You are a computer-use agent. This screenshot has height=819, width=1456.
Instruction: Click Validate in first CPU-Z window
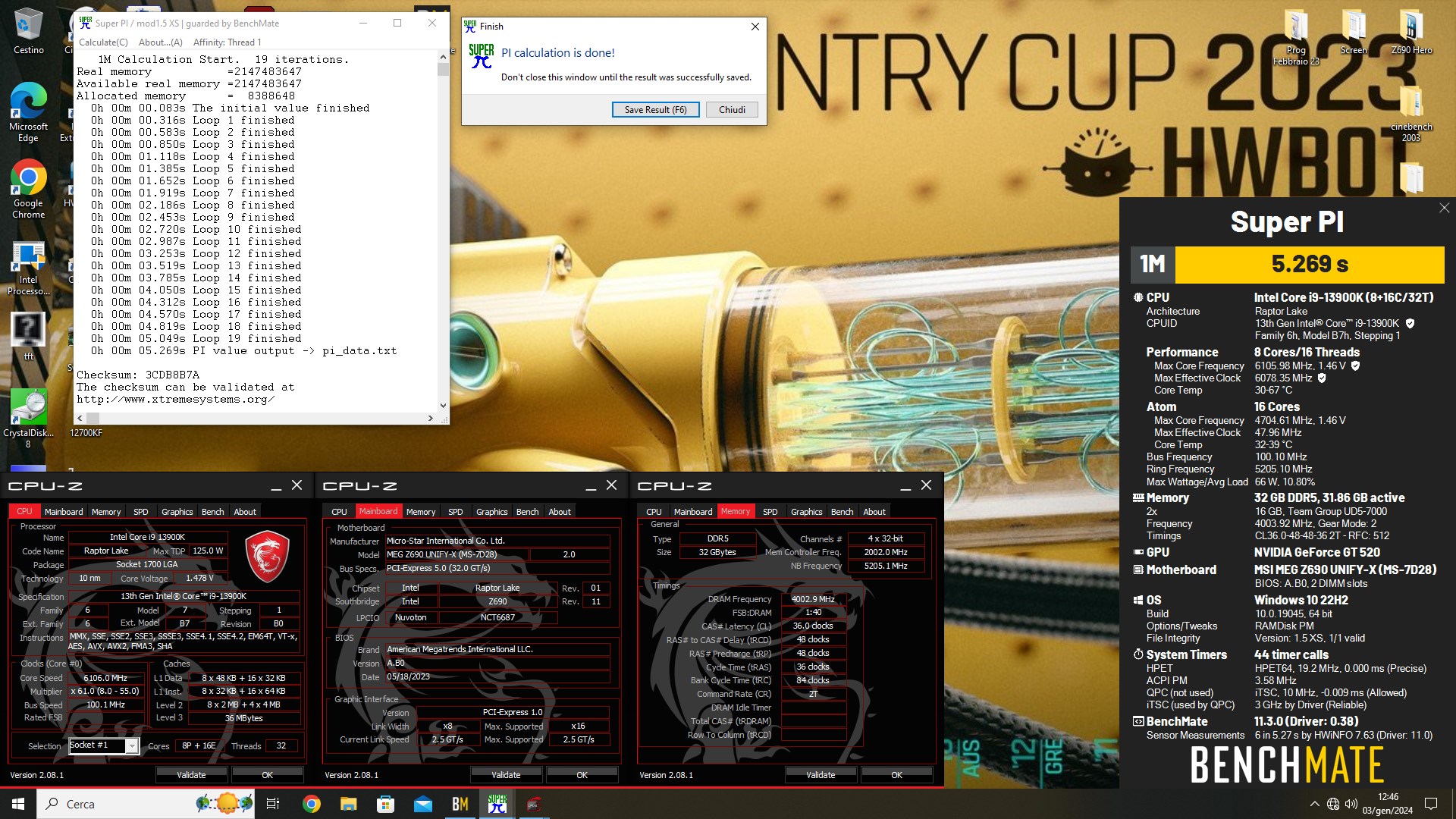(191, 775)
